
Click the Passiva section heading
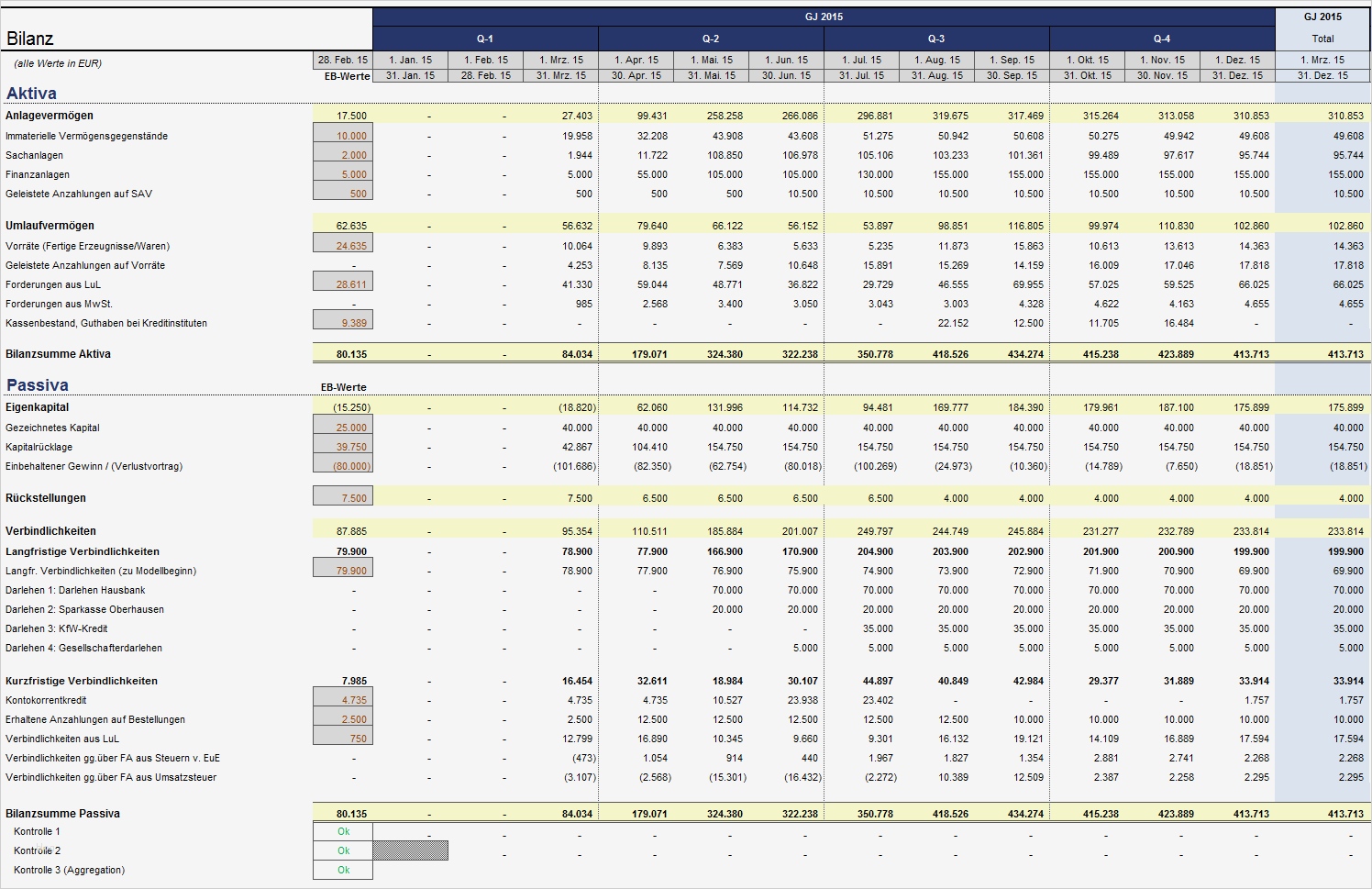coord(38,384)
